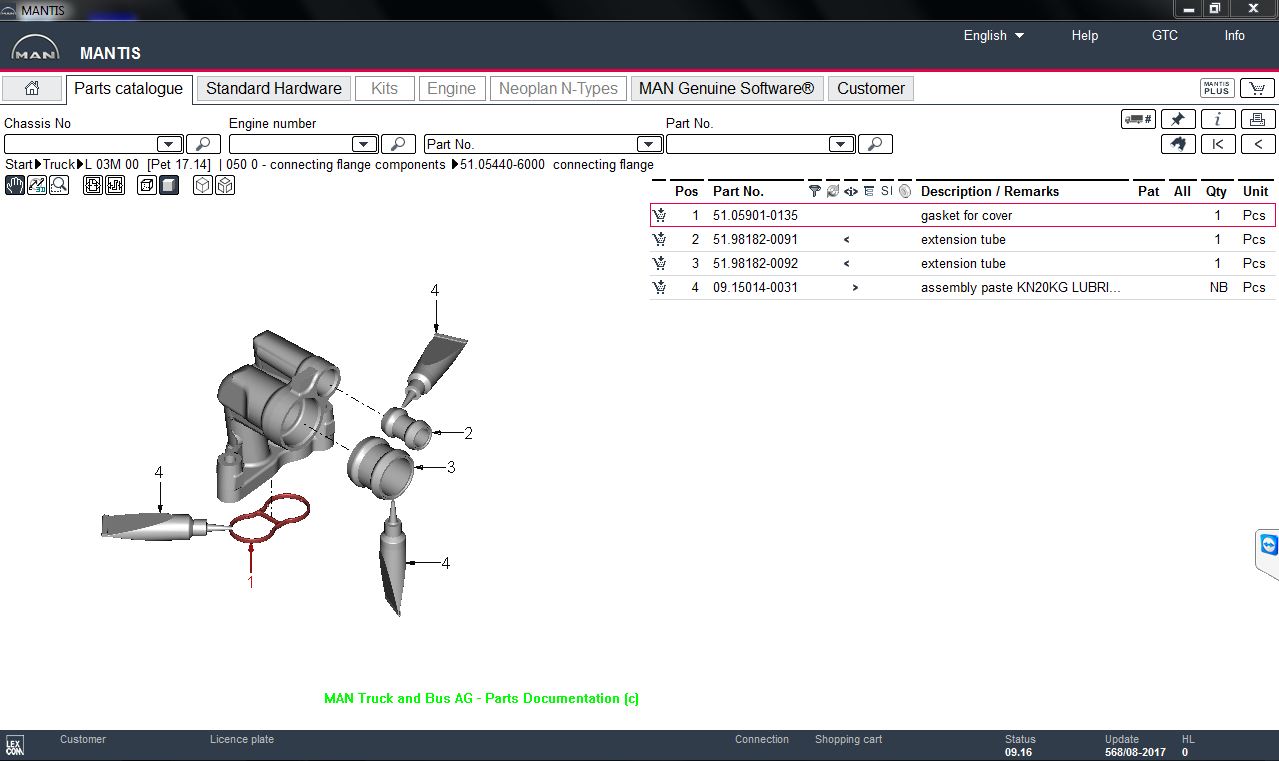The image size is (1279, 761).
Task: Go back with the < button
Action: point(1258,144)
